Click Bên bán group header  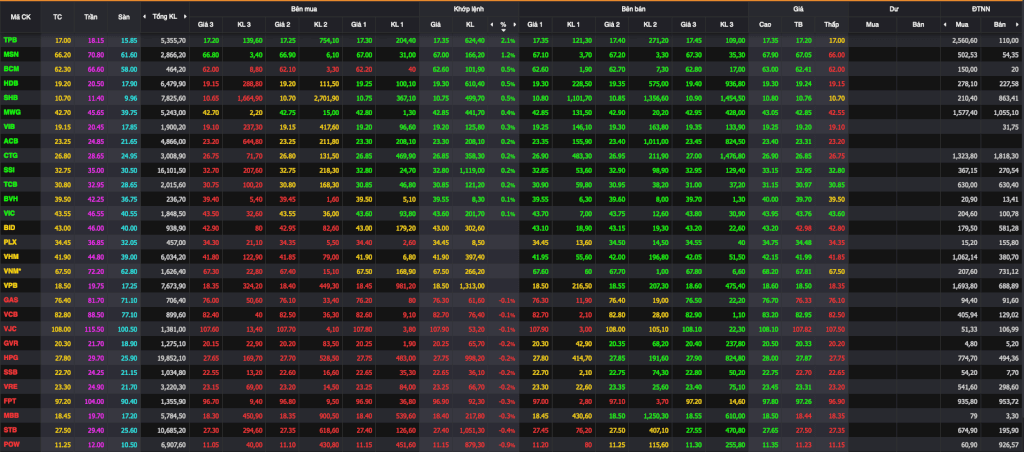(x=633, y=8)
